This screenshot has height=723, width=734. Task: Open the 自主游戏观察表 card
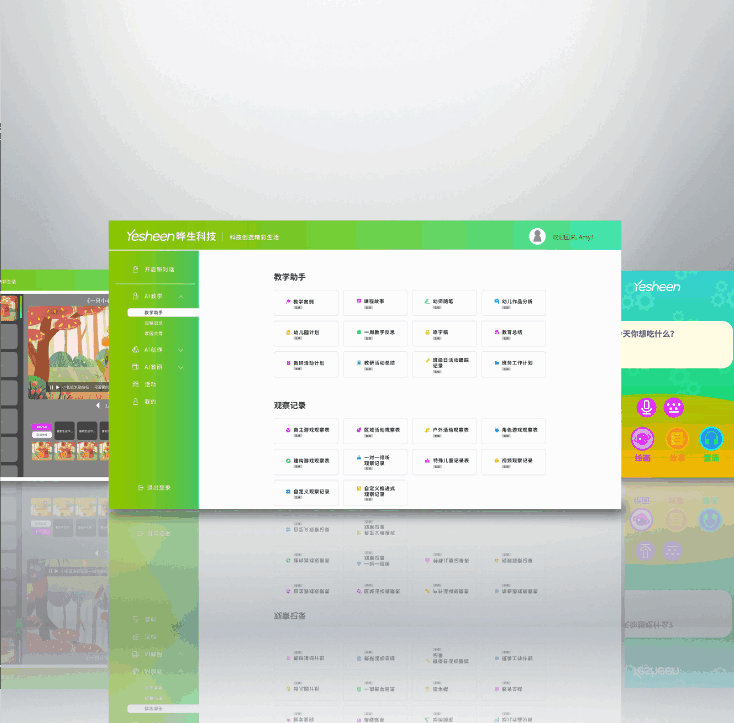306,431
